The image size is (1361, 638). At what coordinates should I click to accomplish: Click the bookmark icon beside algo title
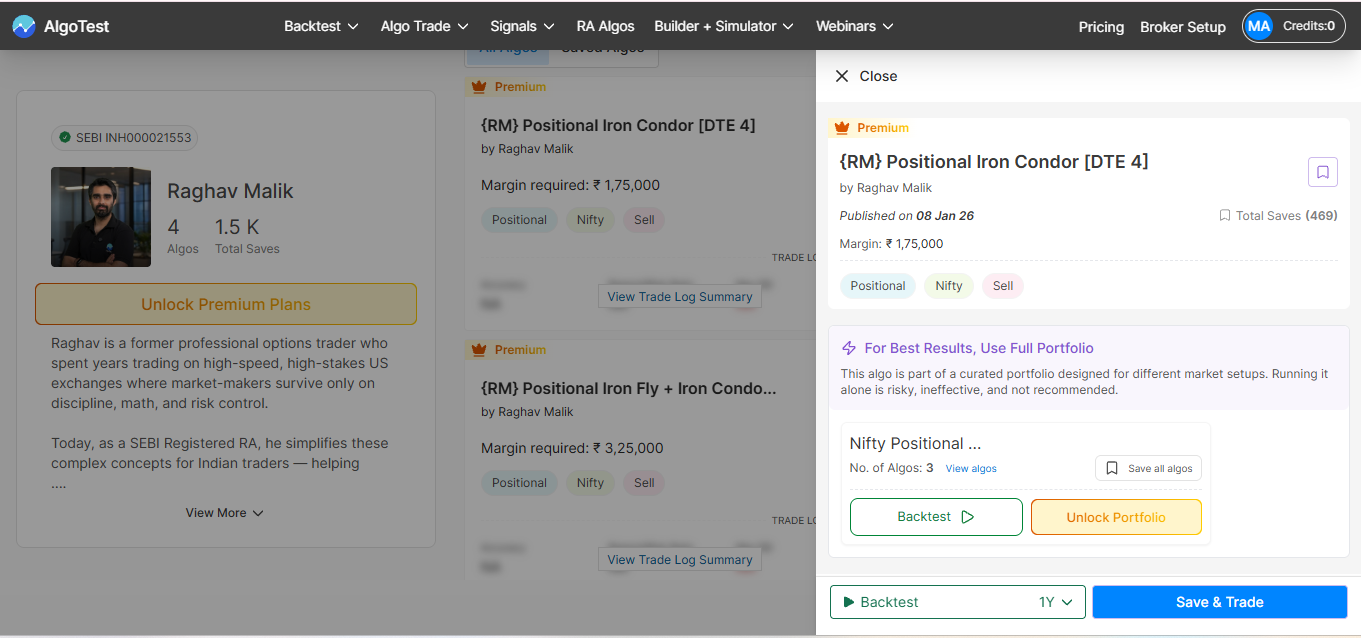[x=1322, y=172]
